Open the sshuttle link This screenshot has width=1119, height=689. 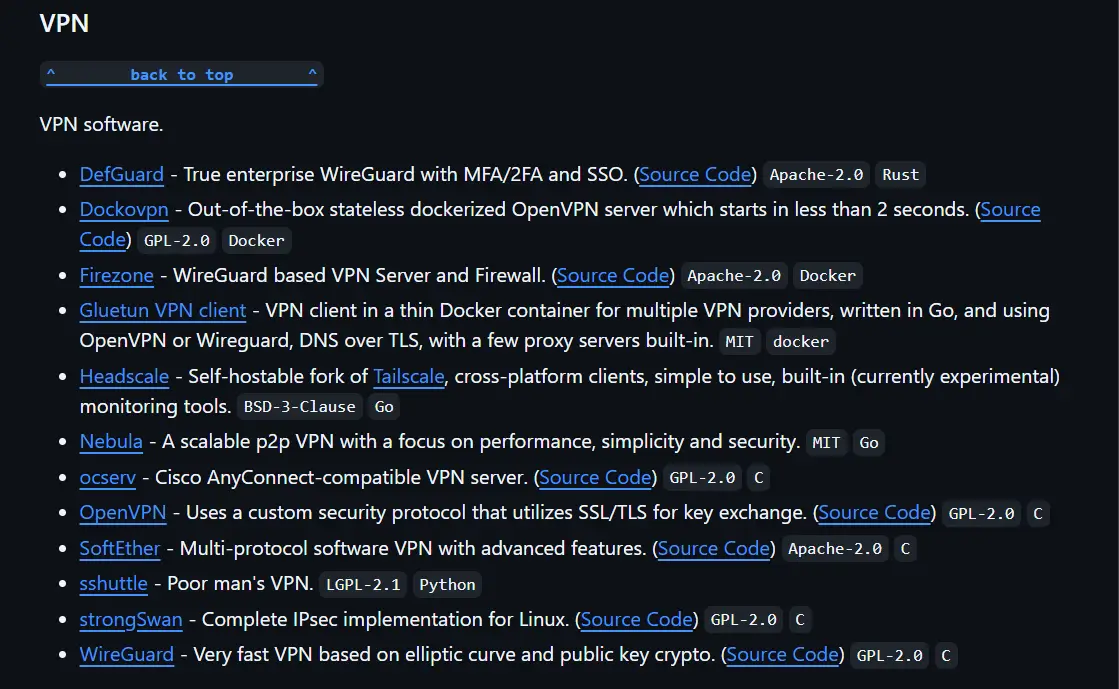(x=113, y=583)
